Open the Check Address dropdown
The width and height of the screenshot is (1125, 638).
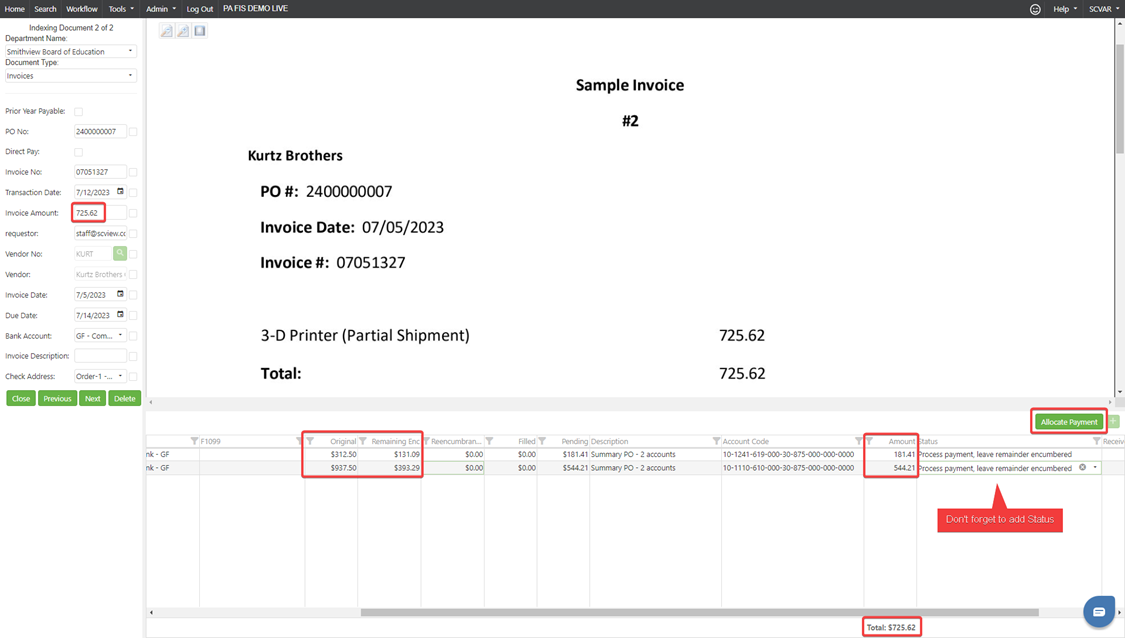click(x=100, y=377)
